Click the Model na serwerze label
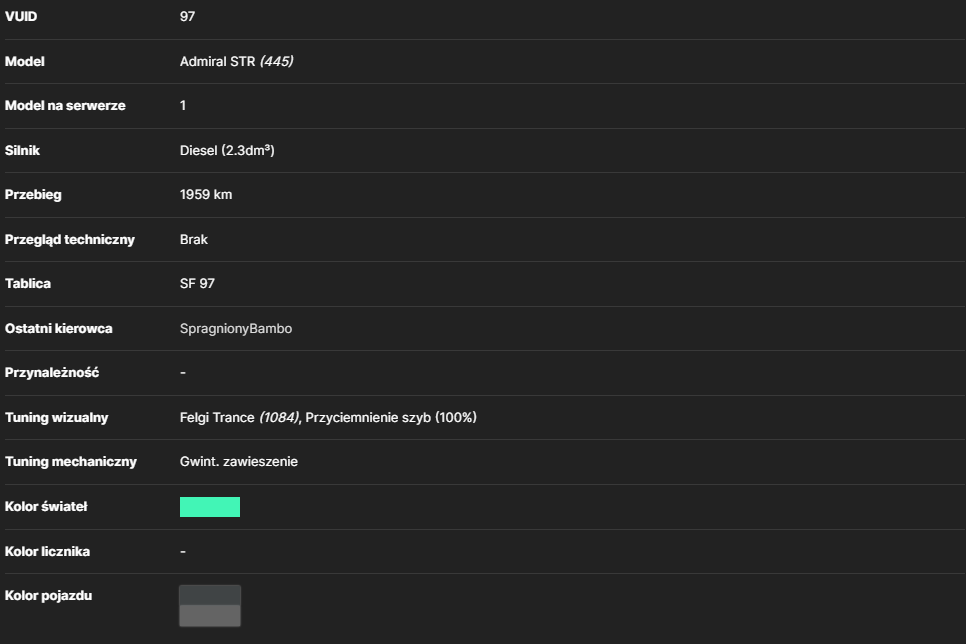This screenshot has width=966, height=644. (65, 105)
